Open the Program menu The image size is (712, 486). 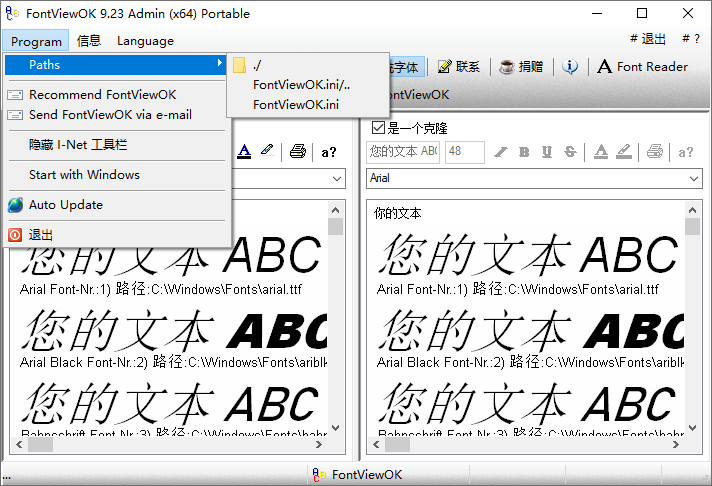point(36,41)
